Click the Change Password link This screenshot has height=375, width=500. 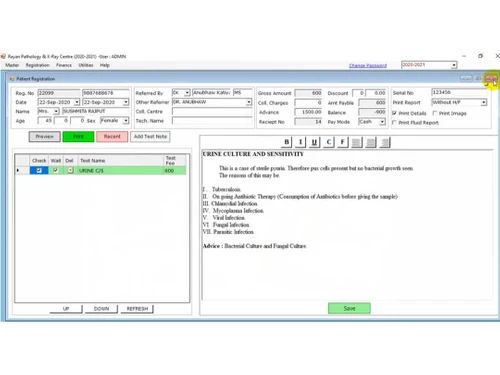coord(368,66)
